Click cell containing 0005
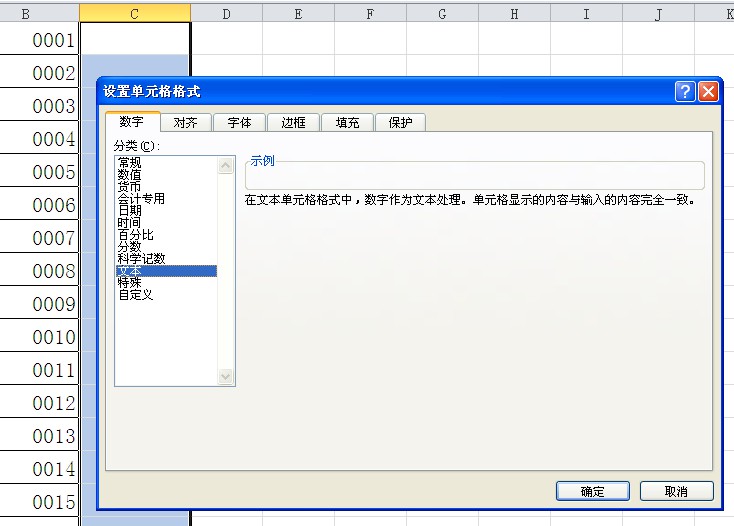This screenshot has height=526, width=734. [x=39, y=170]
